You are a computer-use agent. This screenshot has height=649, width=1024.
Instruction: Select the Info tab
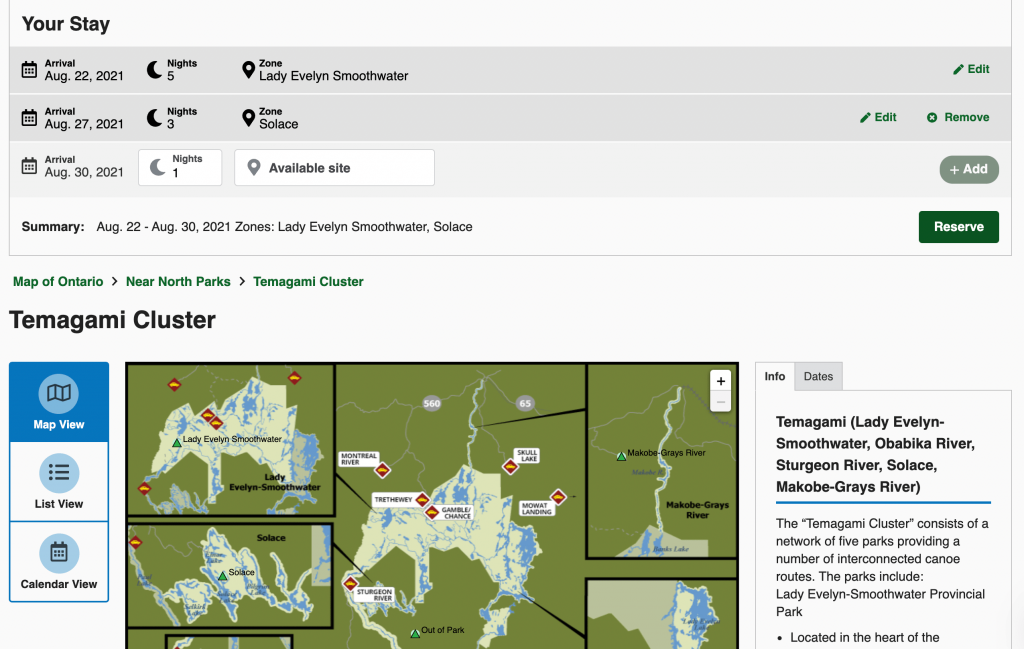(x=775, y=376)
